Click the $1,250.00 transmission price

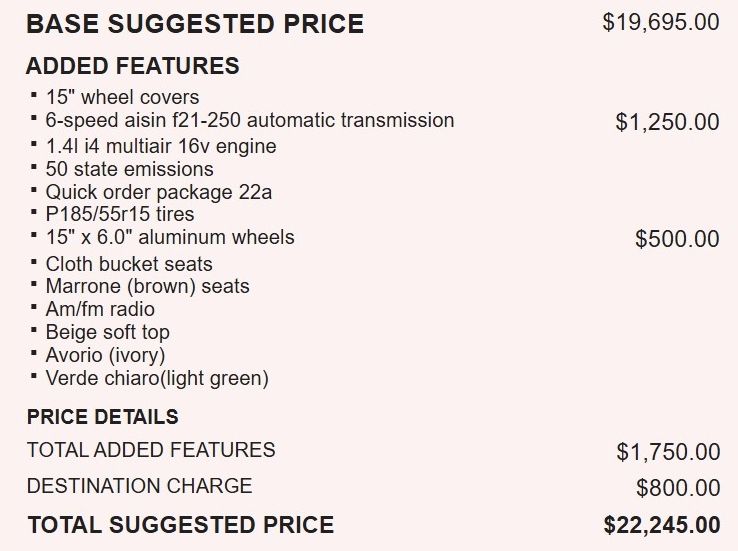pyautogui.click(x=667, y=122)
